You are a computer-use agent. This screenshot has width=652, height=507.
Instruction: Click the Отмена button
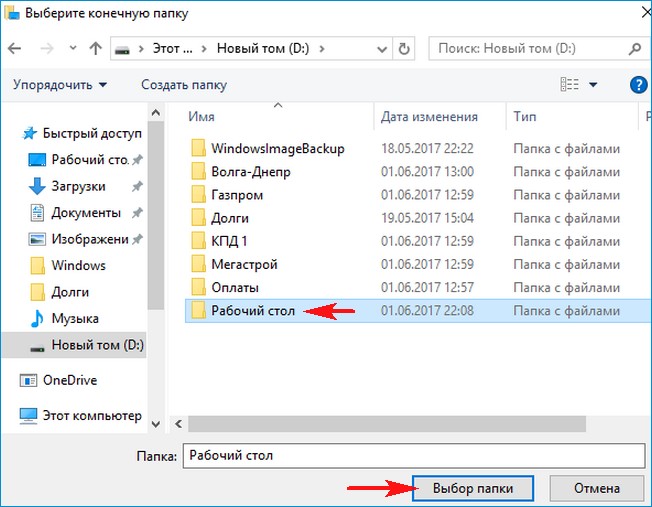[x=596, y=488]
